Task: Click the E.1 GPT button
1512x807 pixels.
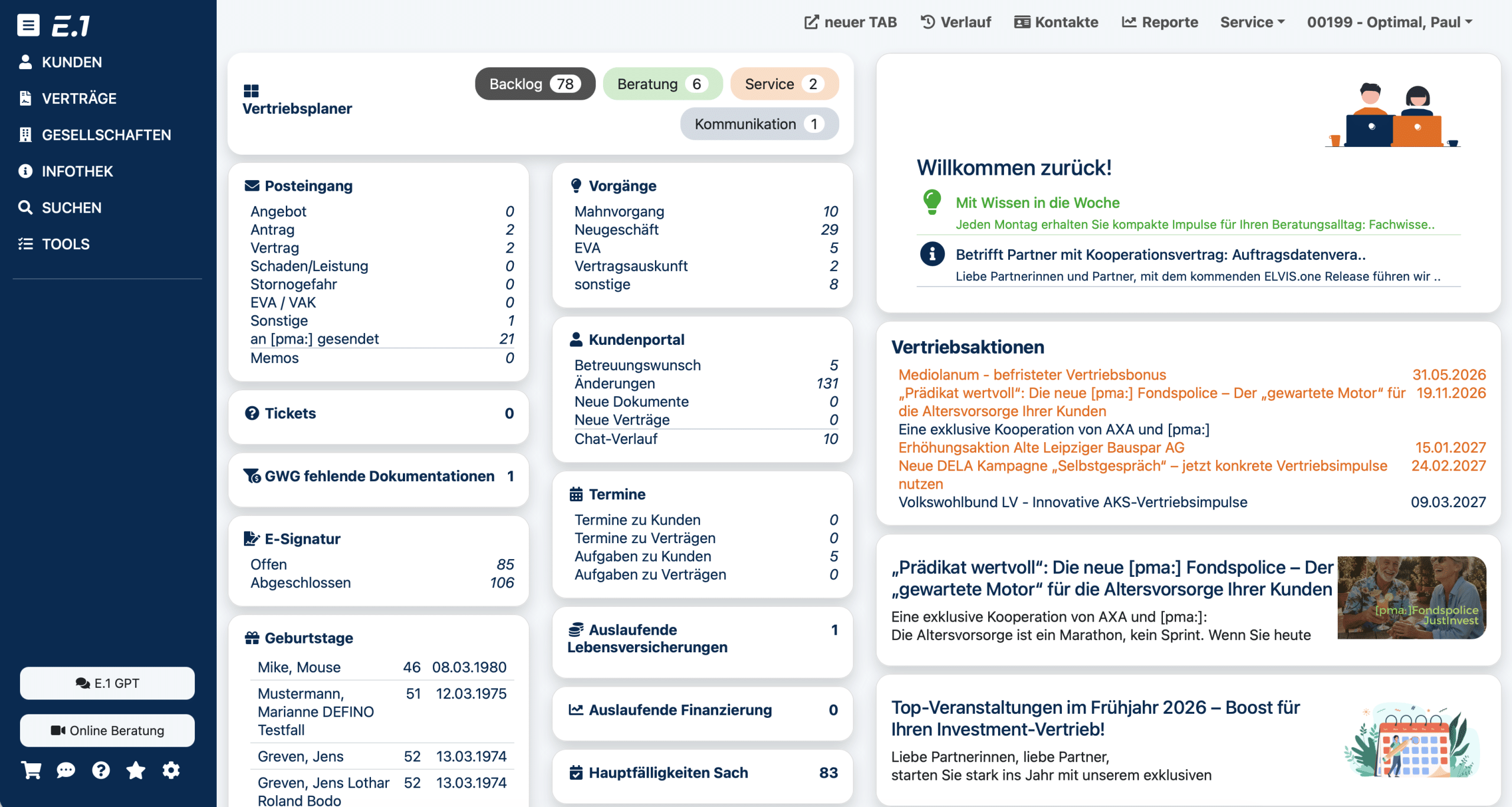Action: pos(107,683)
